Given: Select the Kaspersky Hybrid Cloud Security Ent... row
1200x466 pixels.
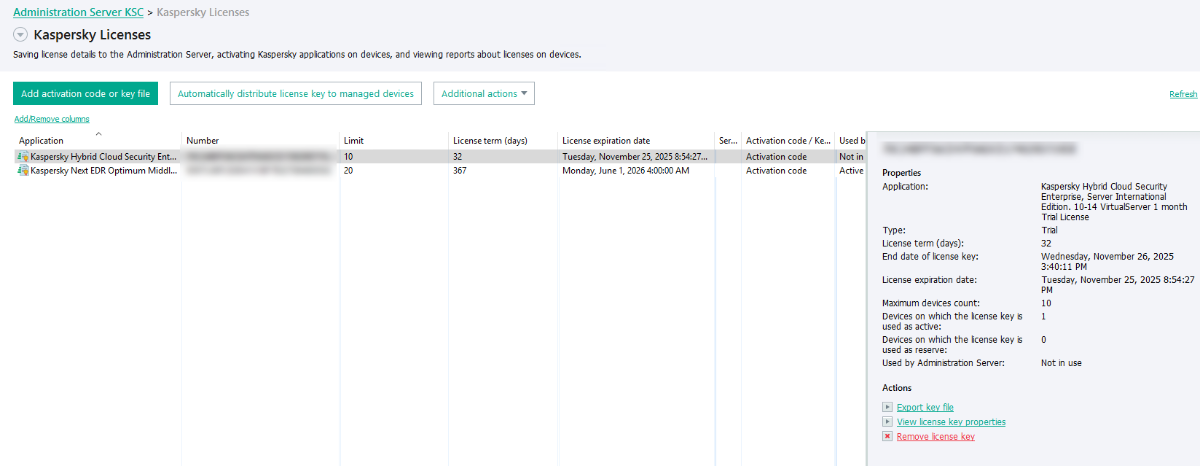Looking at the screenshot, I should point(440,157).
